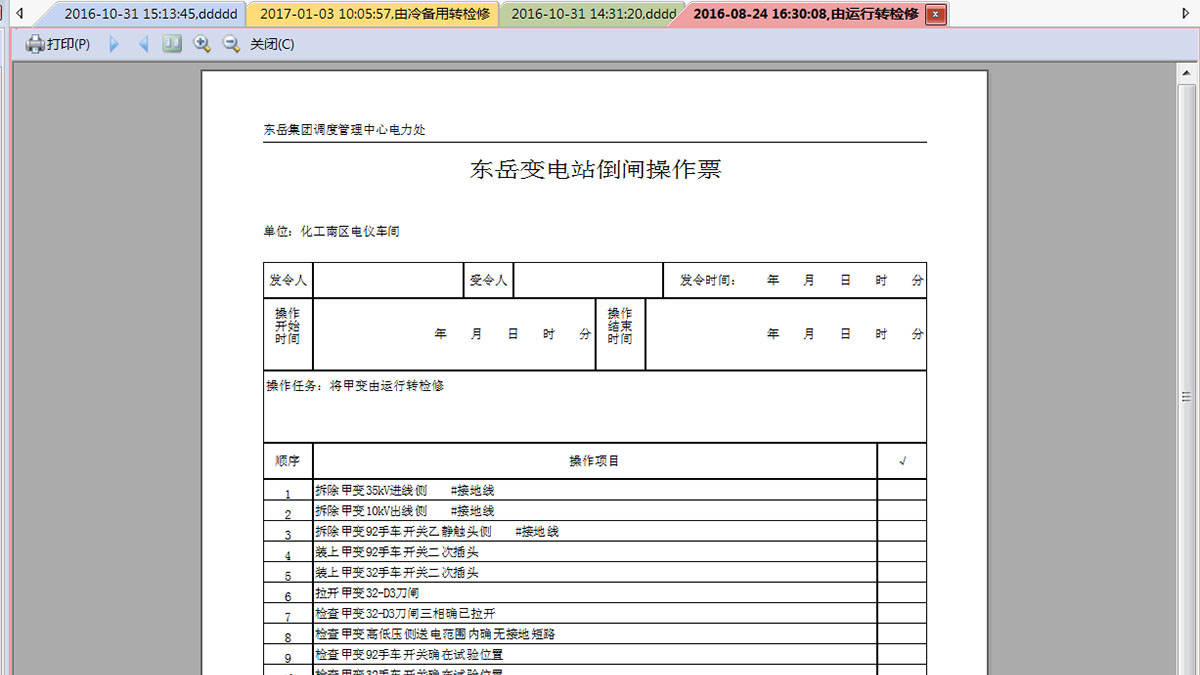Click the vertical scrollbar thumb grip
This screenshot has height=675, width=1200.
(x=1188, y=397)
